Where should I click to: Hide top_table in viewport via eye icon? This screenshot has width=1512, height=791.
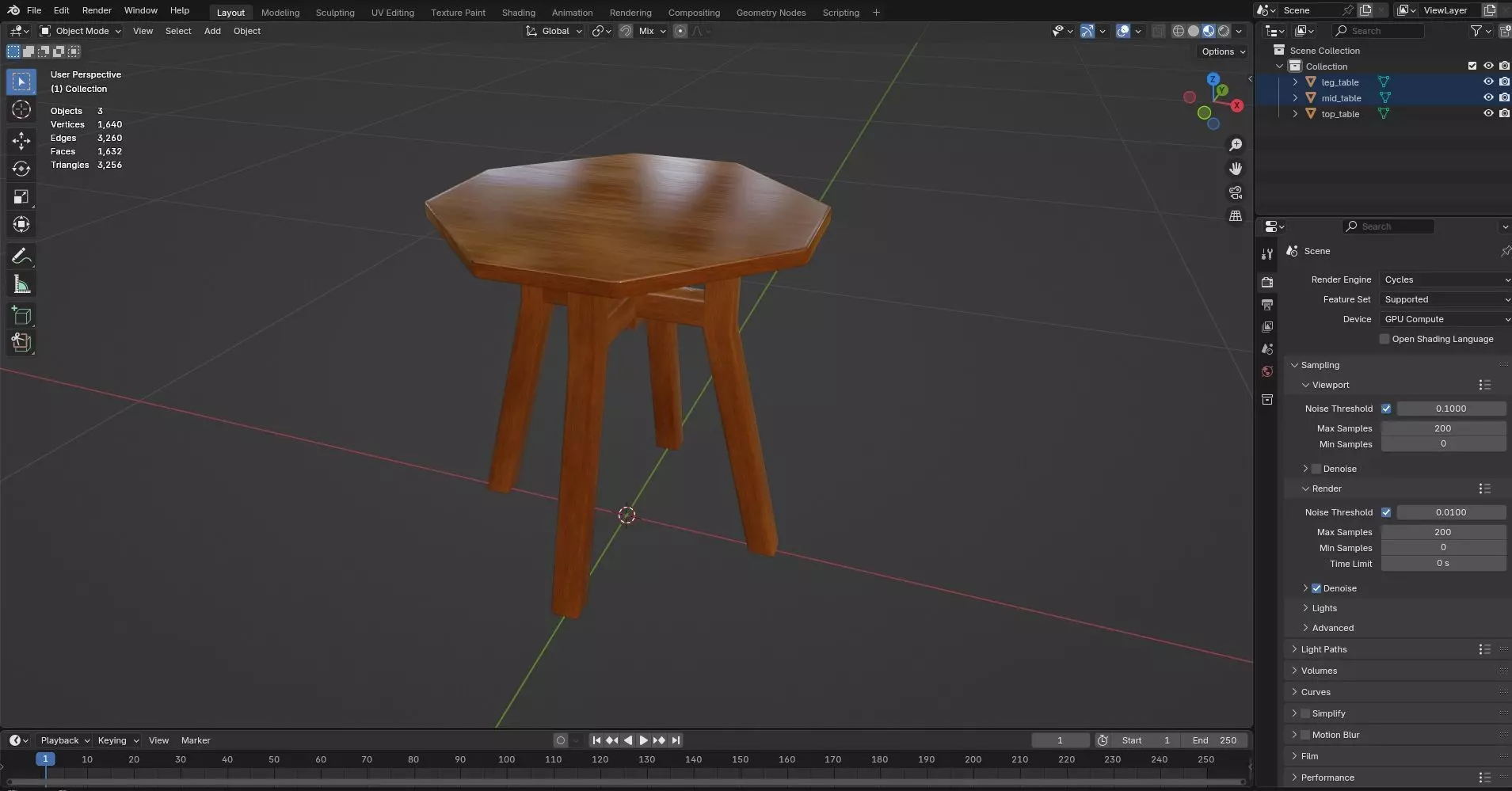pos(1488,114)
